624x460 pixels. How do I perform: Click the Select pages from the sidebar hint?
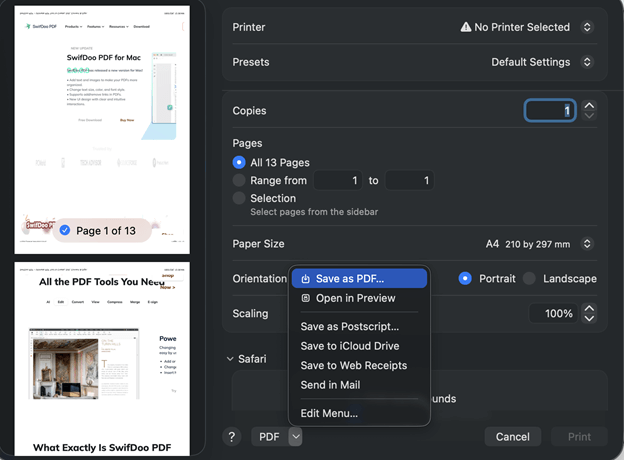point(314,212)
